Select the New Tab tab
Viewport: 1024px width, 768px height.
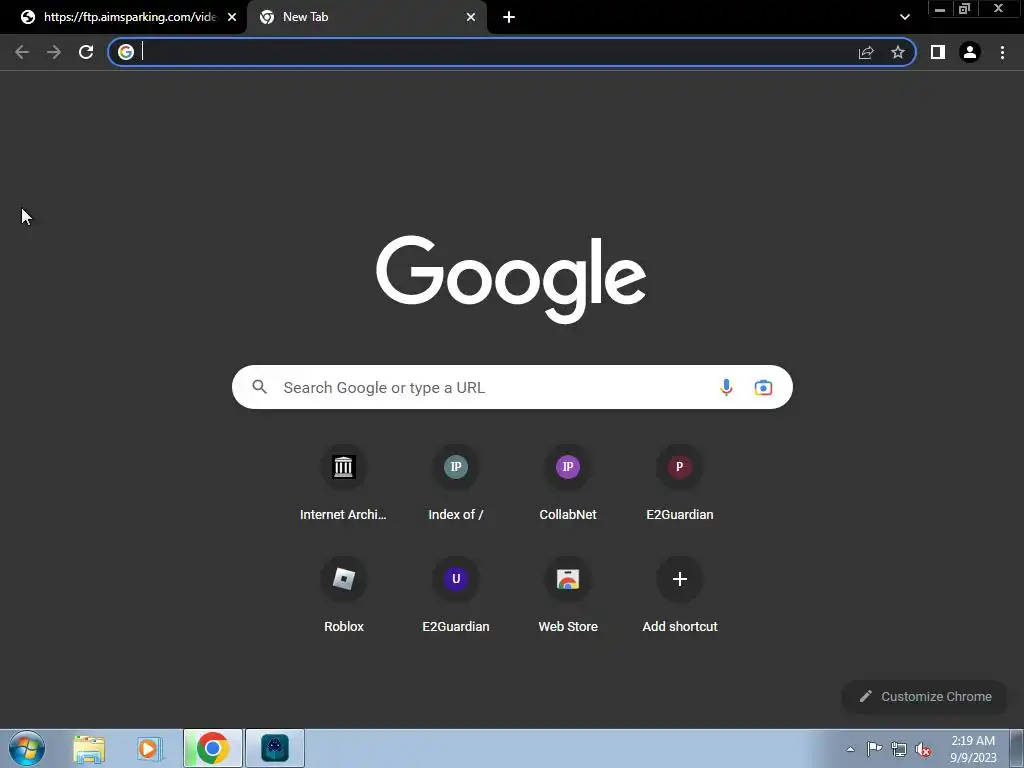click(x=366, y=17)
